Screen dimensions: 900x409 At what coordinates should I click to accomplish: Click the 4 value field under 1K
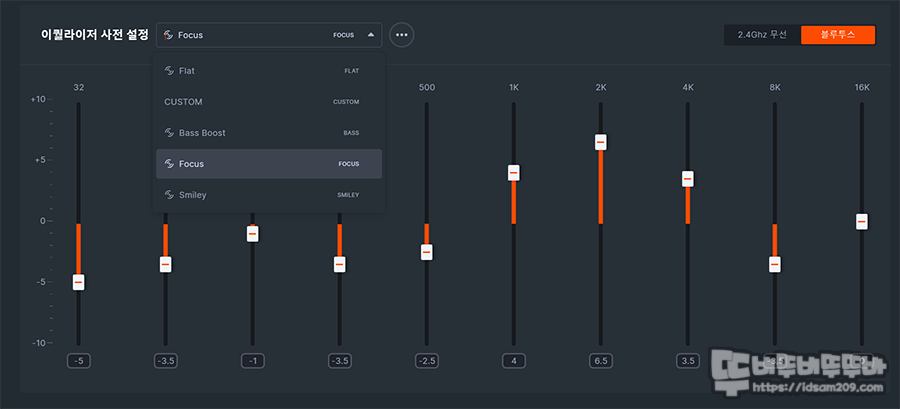(514, 361)
